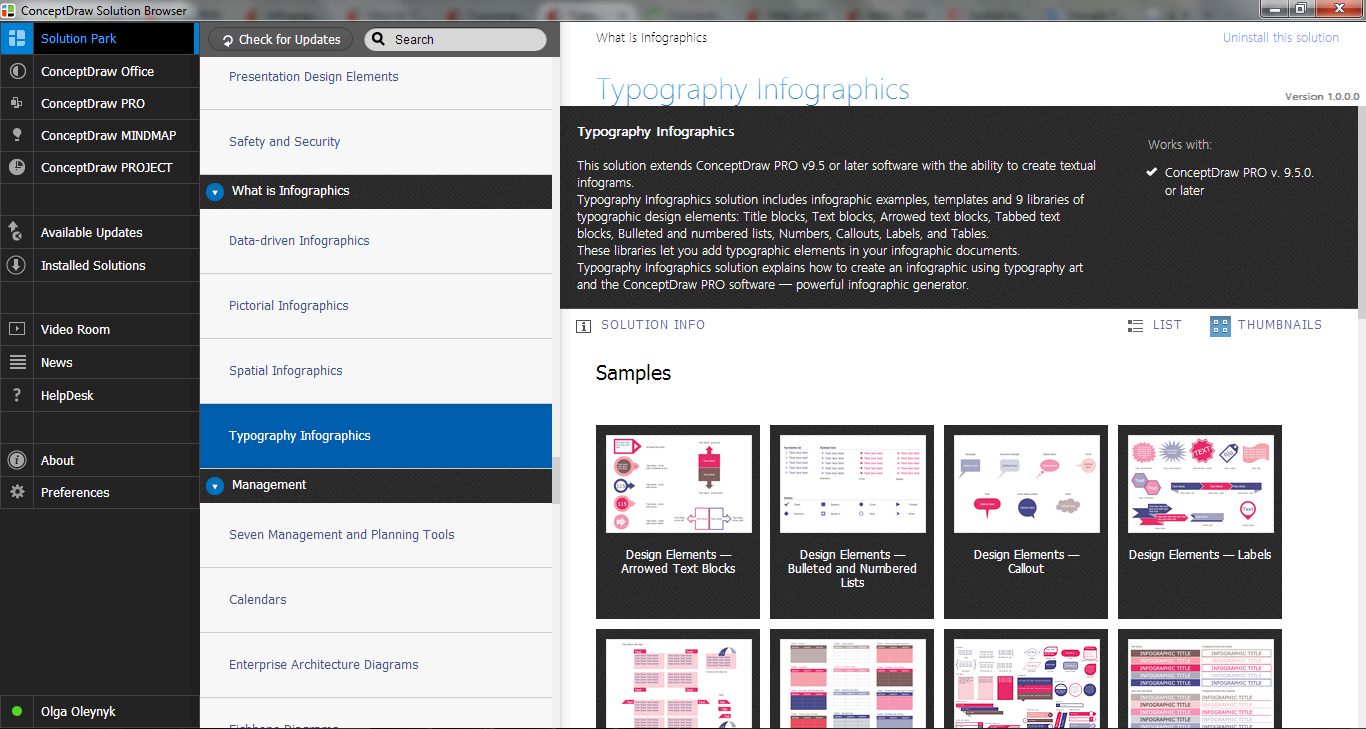The width and height of the screenshot is (1366, 729).
Task: Switch to Thumbnails view
Action: (1266, 326)
